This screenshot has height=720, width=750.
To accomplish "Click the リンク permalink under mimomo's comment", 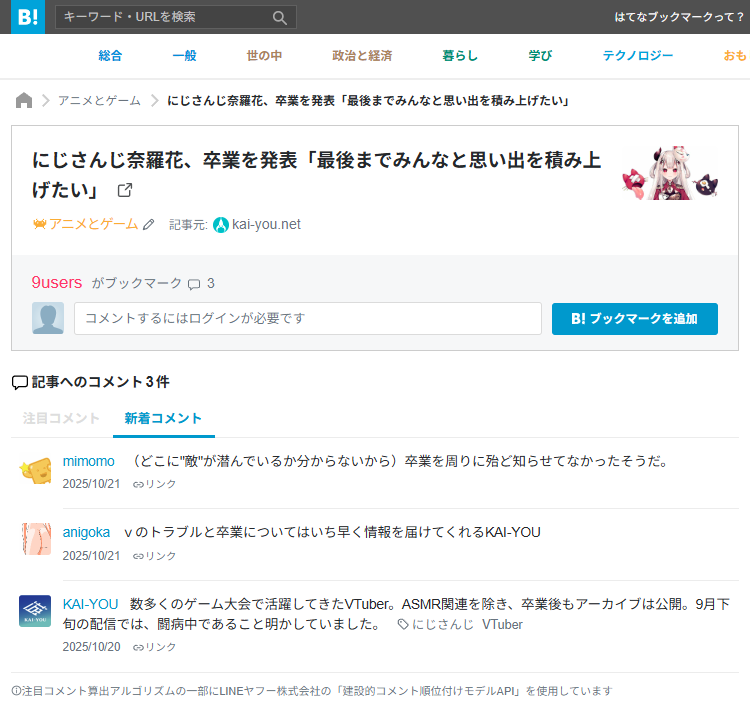I will [x=154, y=484].
